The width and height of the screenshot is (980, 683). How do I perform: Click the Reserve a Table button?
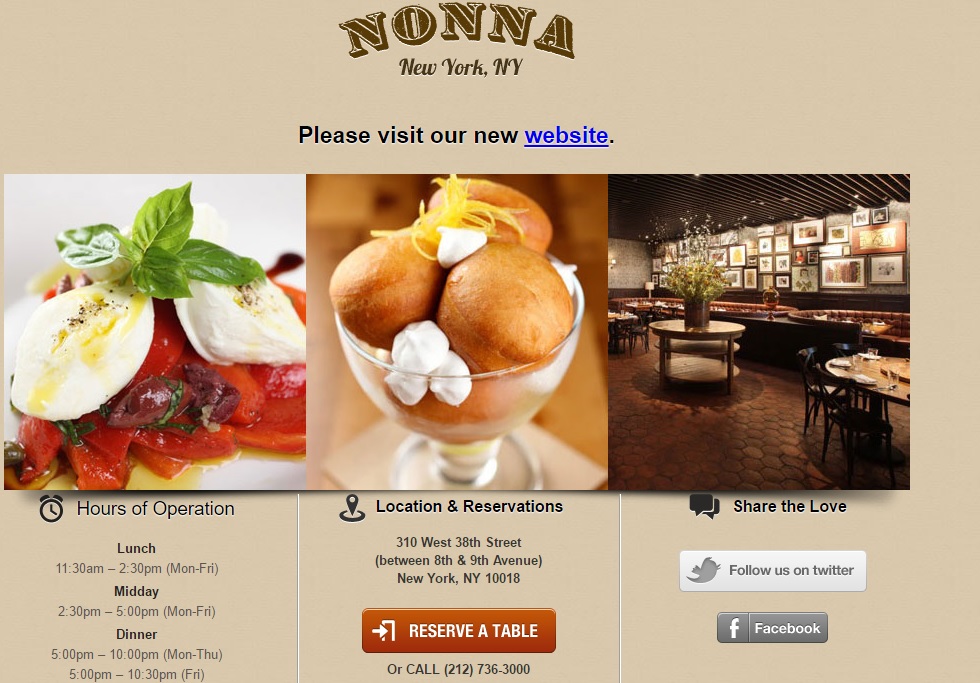tap(459, 631)
